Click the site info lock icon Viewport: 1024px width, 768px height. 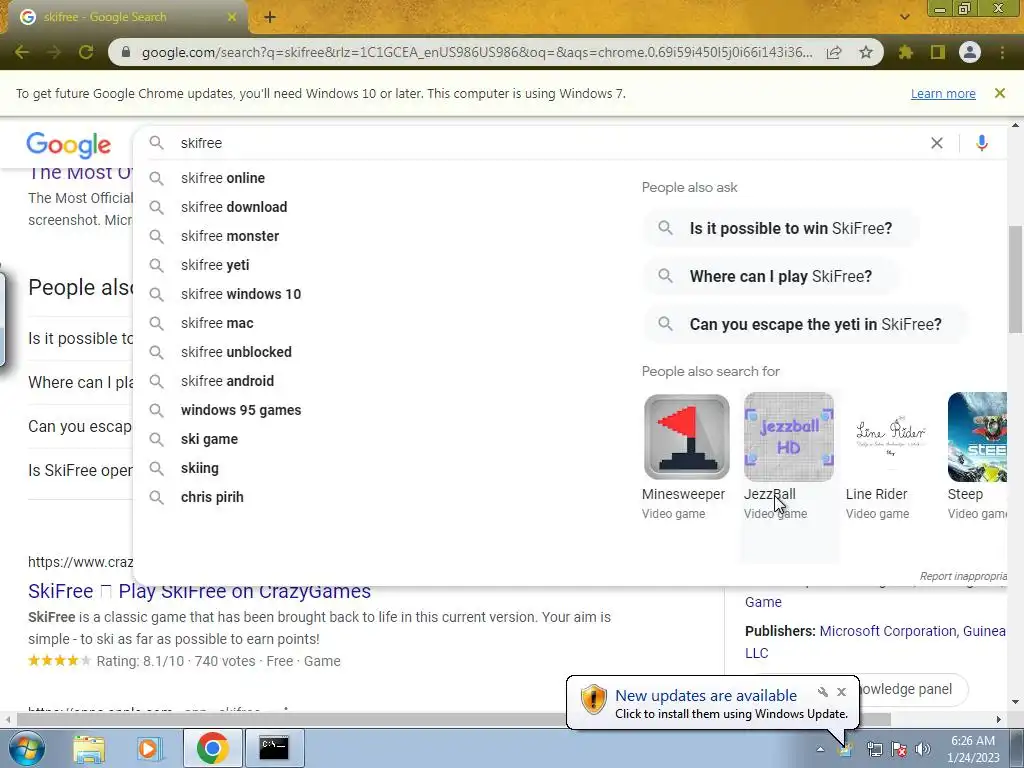click(126, 52)
